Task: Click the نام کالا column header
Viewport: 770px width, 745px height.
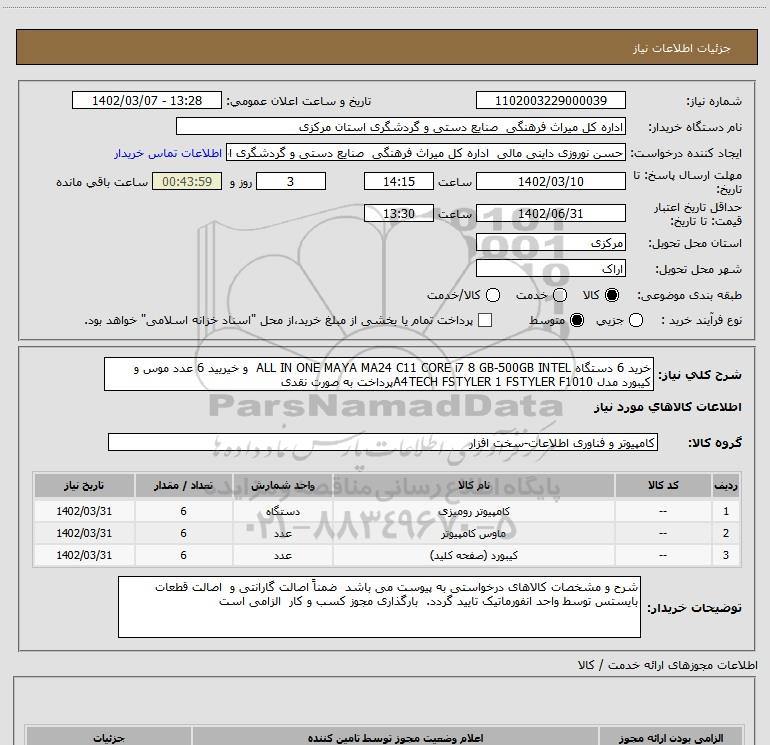Action: point(473,485)
